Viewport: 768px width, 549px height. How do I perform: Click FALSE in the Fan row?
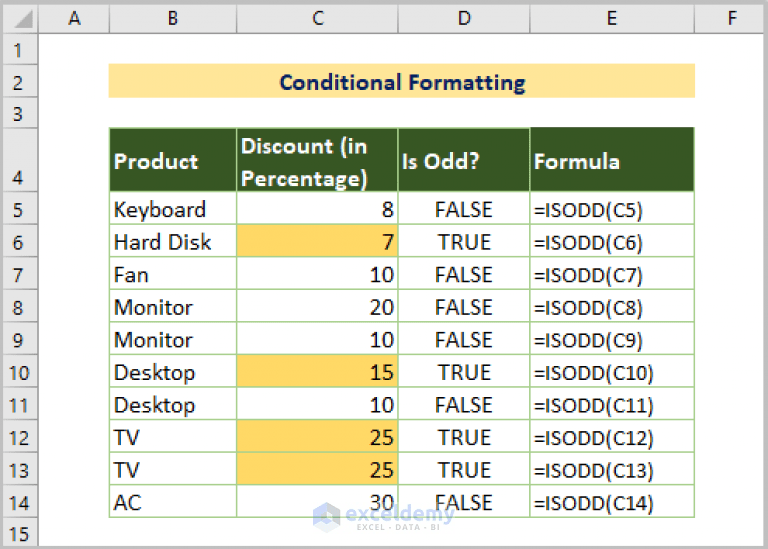click(x=464, y=274)
